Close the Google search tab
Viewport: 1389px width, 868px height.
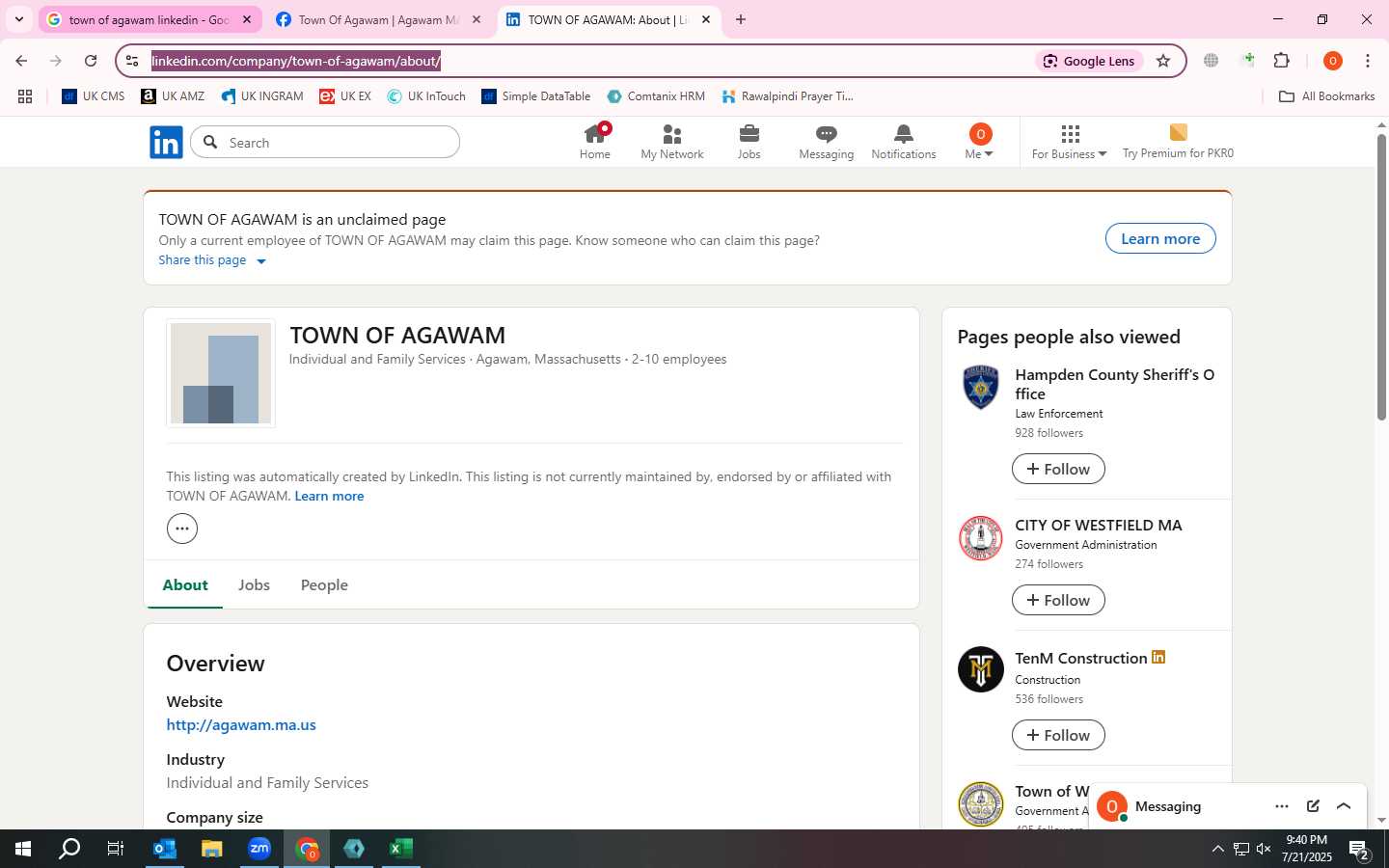(246, 19)
